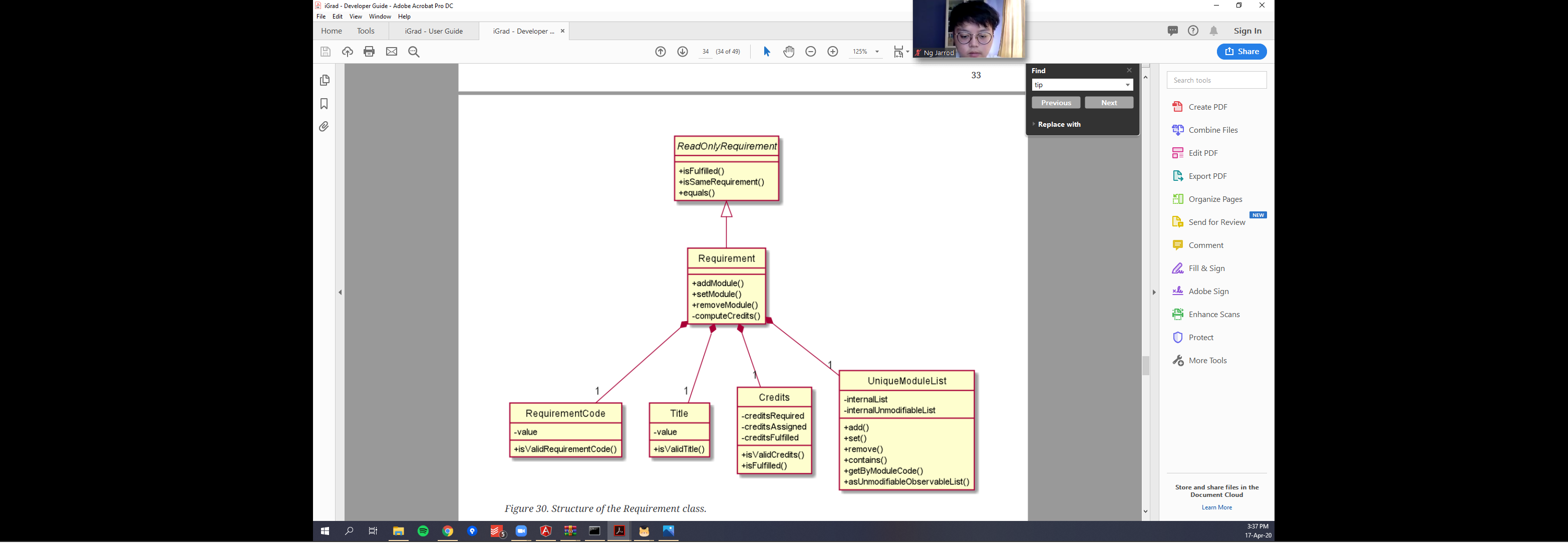Open the Find text field history dropdown
Viewport: 1568px width, 543px height.
click(x=1127, y=85)
